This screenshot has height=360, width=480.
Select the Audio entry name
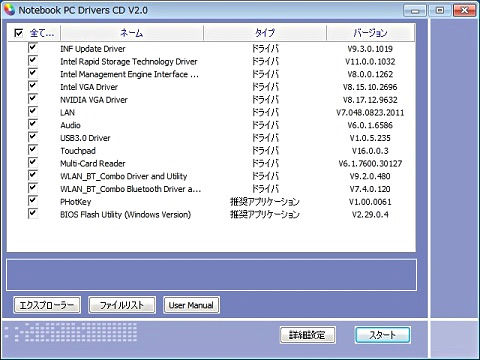[x=70, y=125]
